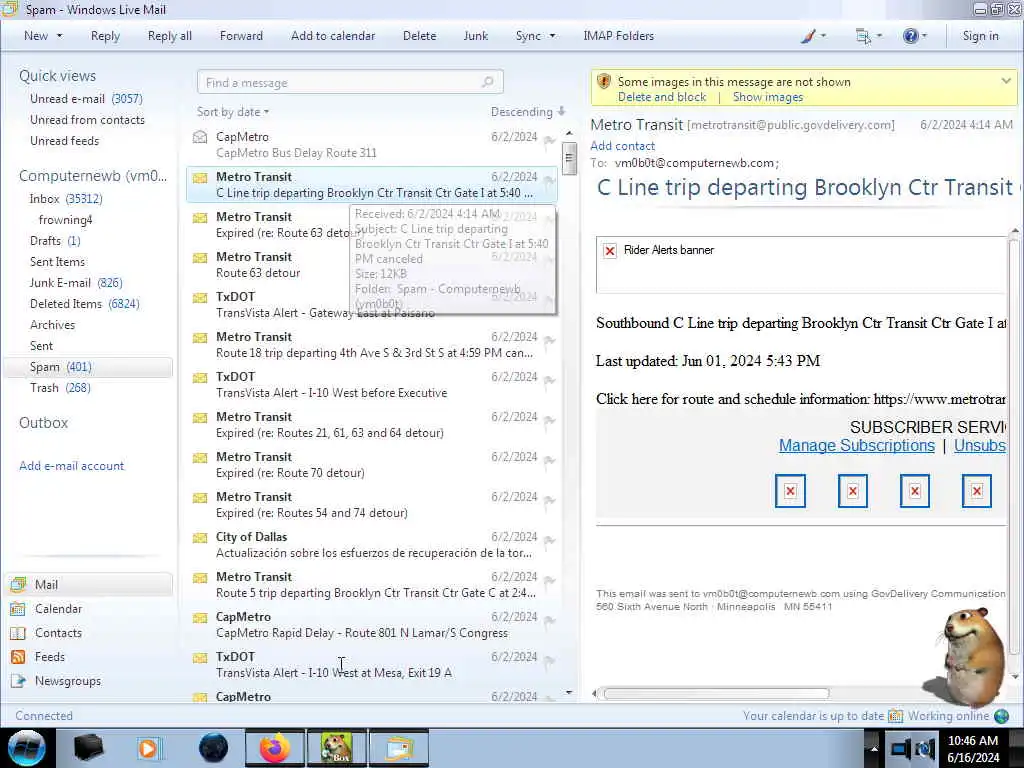Click the Reply toolbar button
Viewport: 1024px width, 768px height.
point(105,36)
